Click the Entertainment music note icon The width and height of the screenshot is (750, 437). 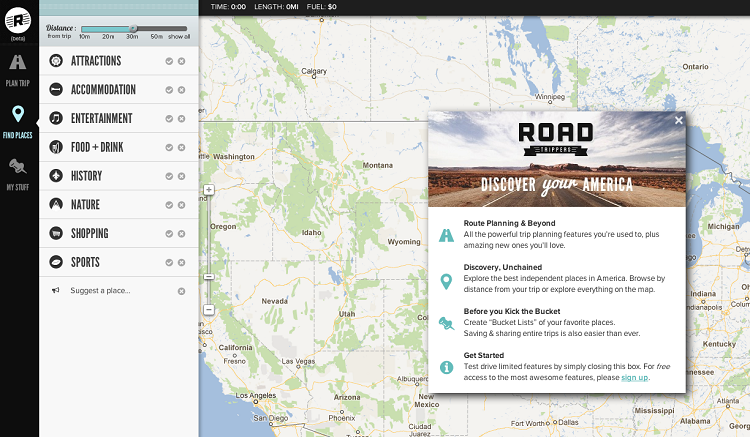(57, 118)
